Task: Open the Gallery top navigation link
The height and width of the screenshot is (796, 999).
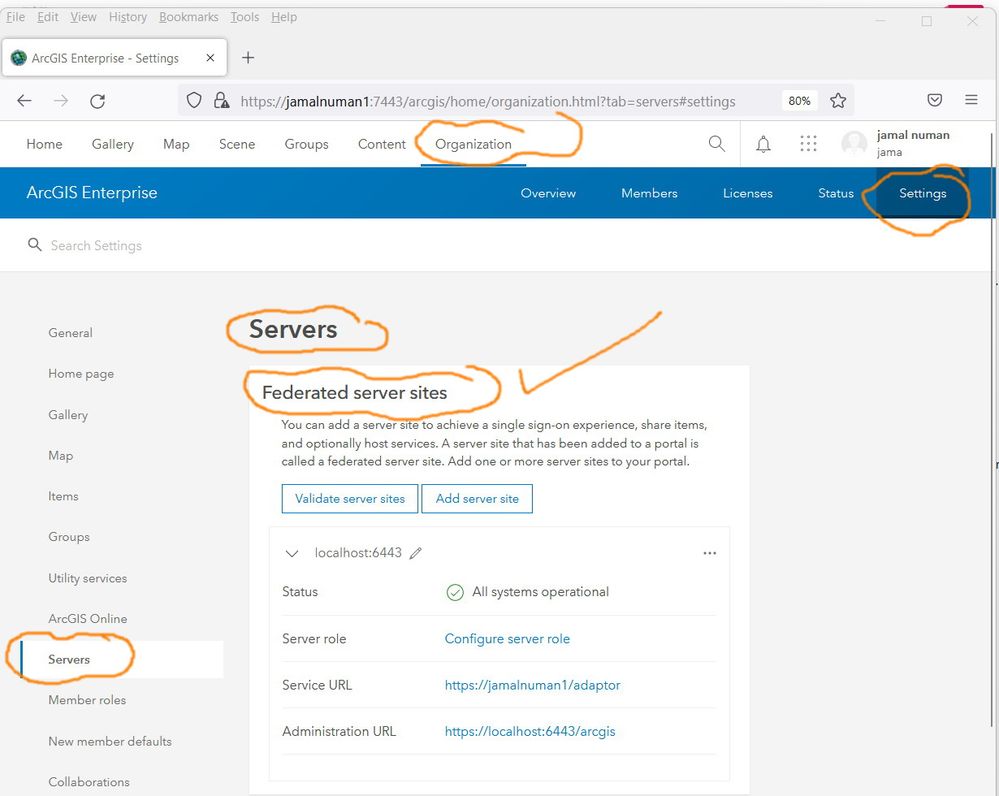Action: tap(113, 144)
